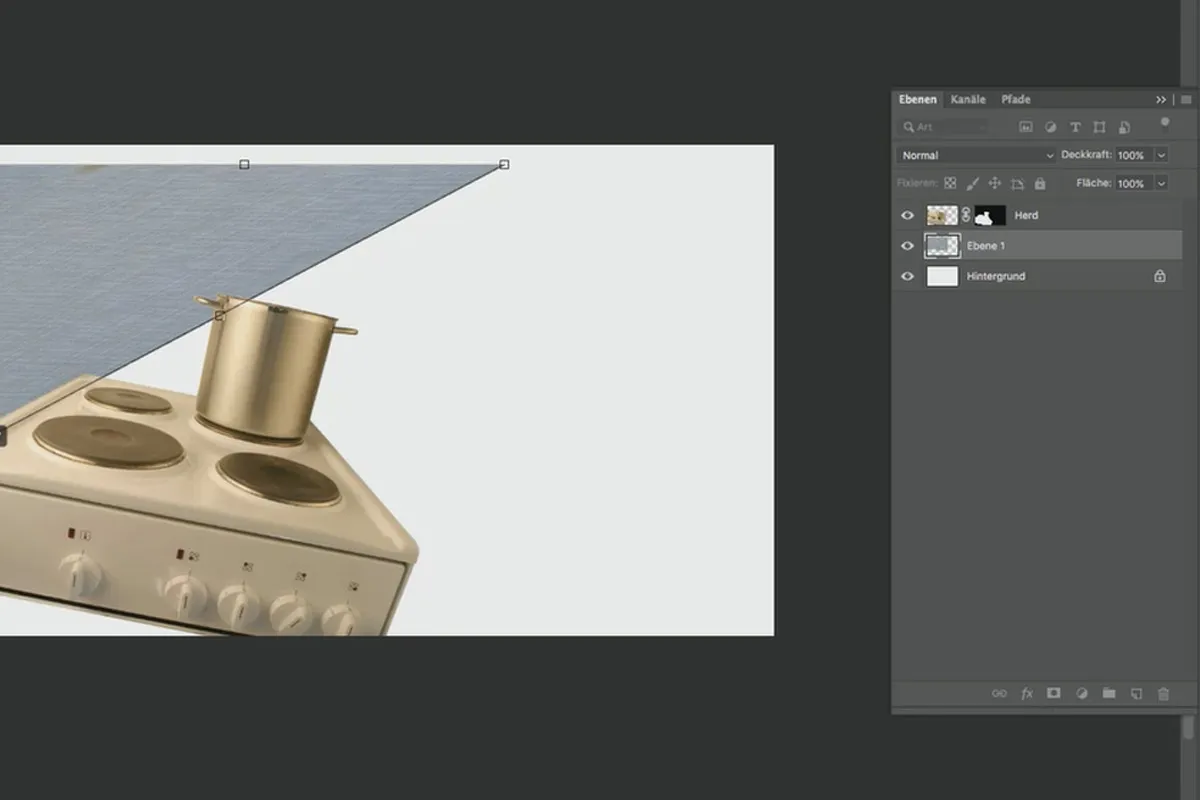Select the Herd layer thumbnail
The height and width of the screenshot is (800, 1200).
click(942, 215)
